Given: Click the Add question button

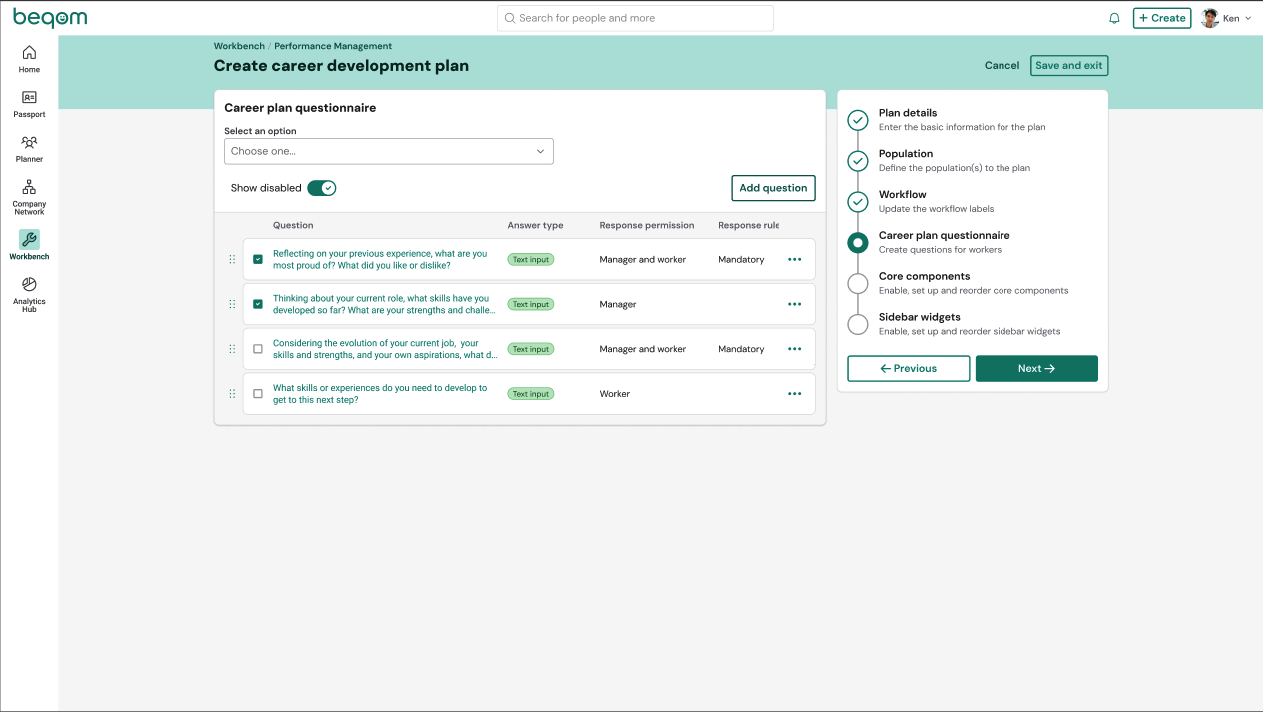Looking at the screenshot, I should [772, 188].
